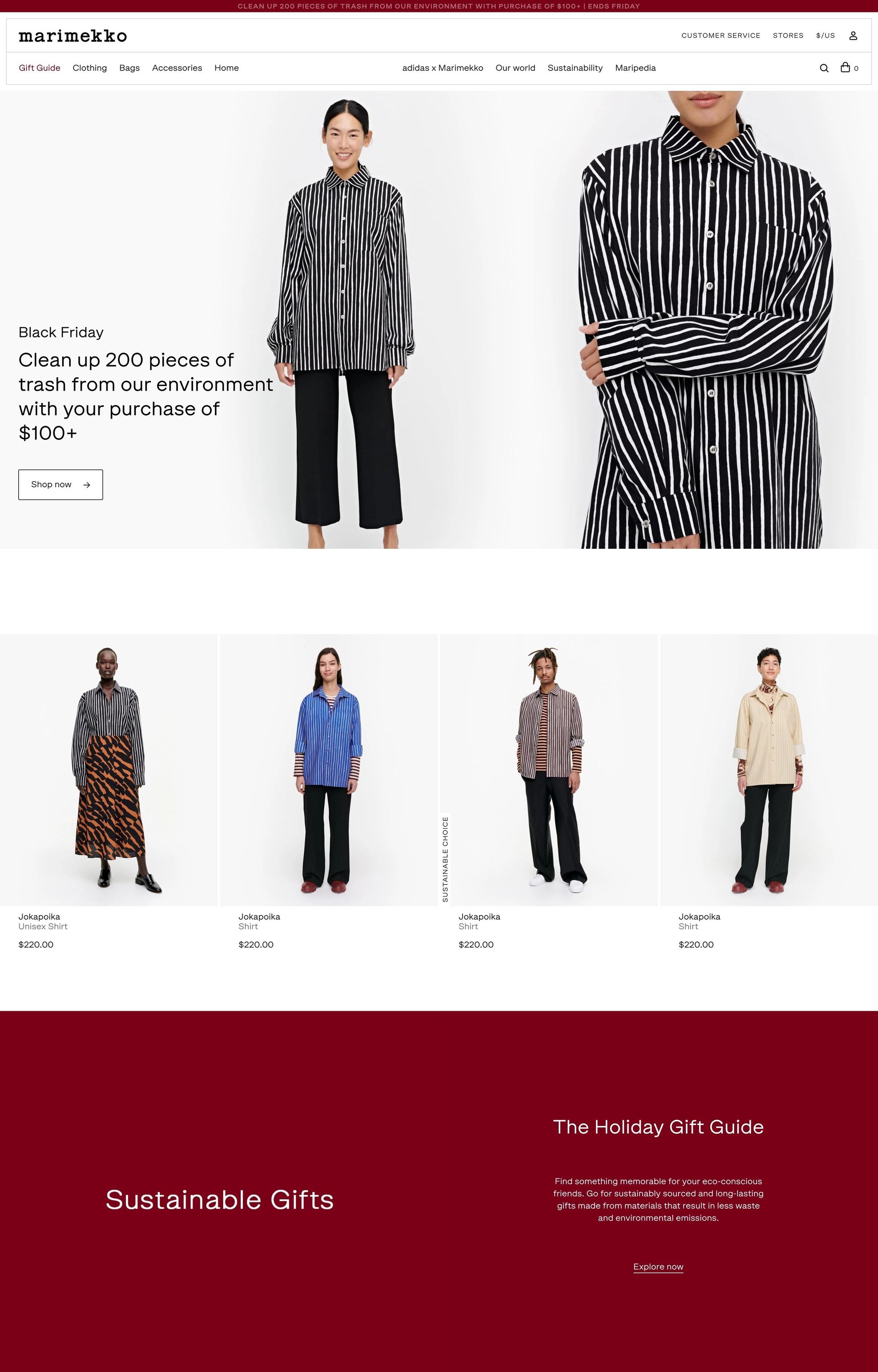Open the Maripedia link

tap(635, 68)
